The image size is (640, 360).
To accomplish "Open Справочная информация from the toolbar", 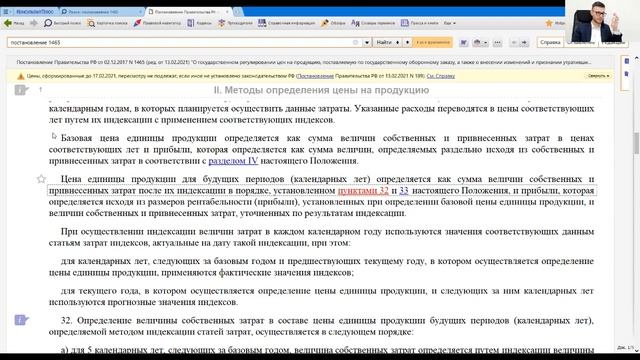I will tap(287, 23).
